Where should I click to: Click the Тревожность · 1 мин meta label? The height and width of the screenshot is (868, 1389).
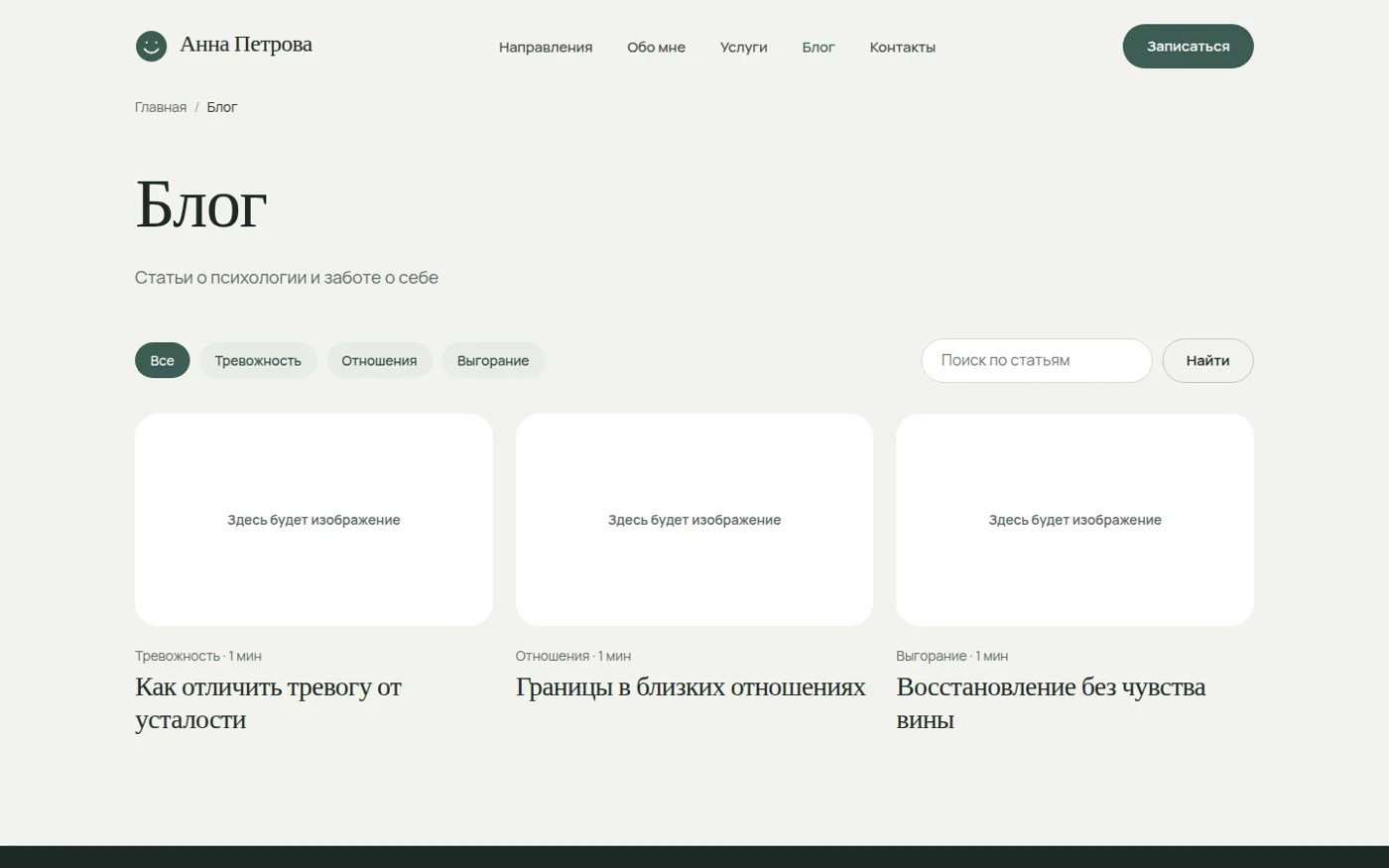[198, 656]
